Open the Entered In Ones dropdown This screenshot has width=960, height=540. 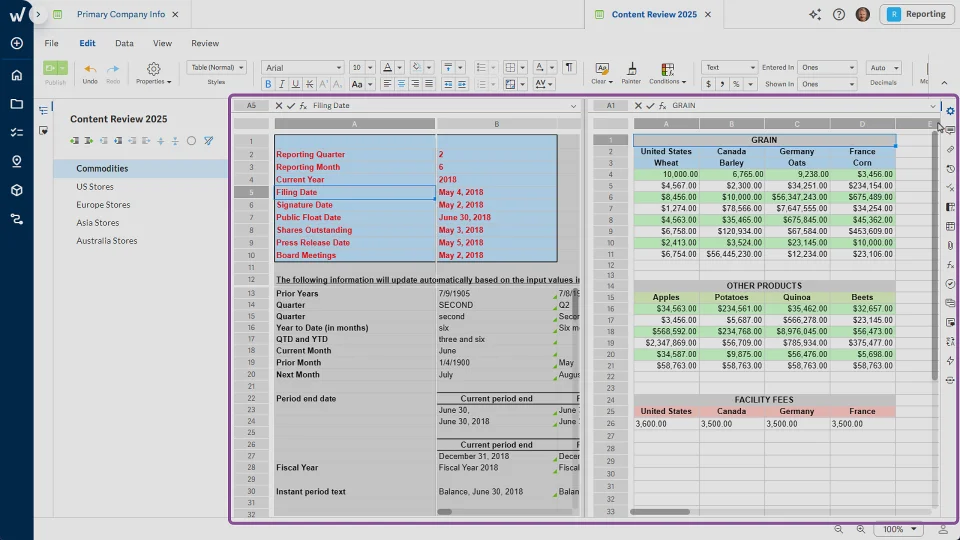coord(827,68)
